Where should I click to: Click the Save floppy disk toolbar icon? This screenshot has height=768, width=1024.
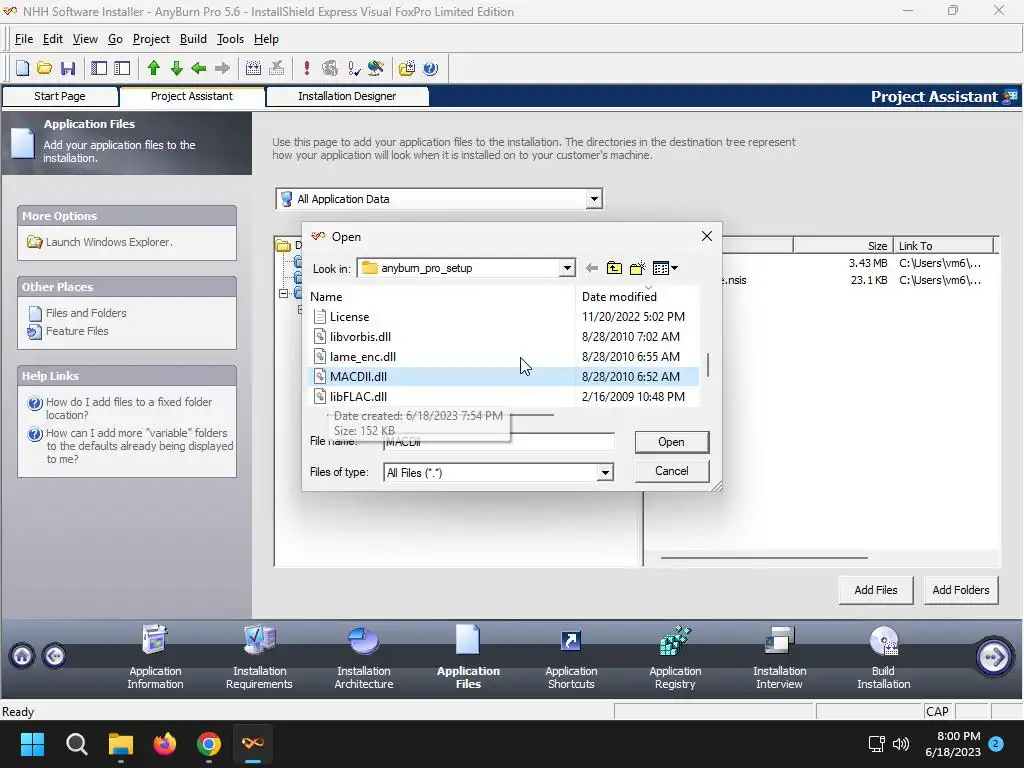coord(68,68)
